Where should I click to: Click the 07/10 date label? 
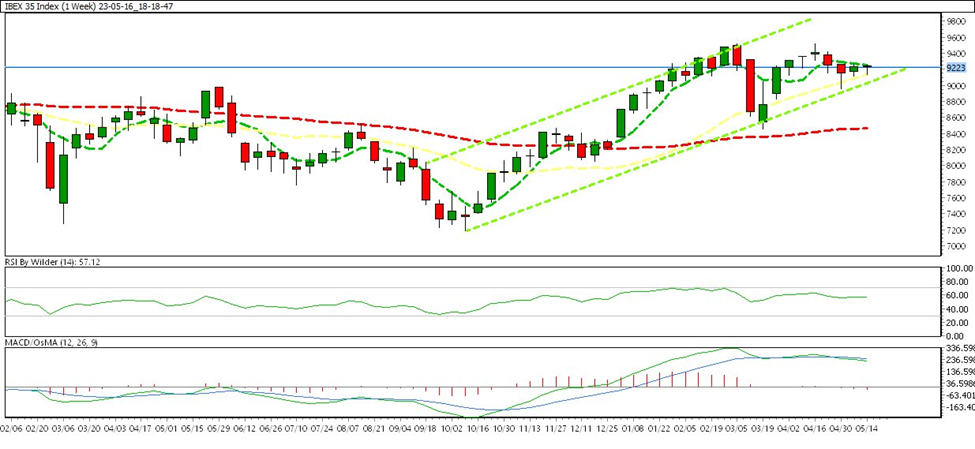tap(296, 429)
